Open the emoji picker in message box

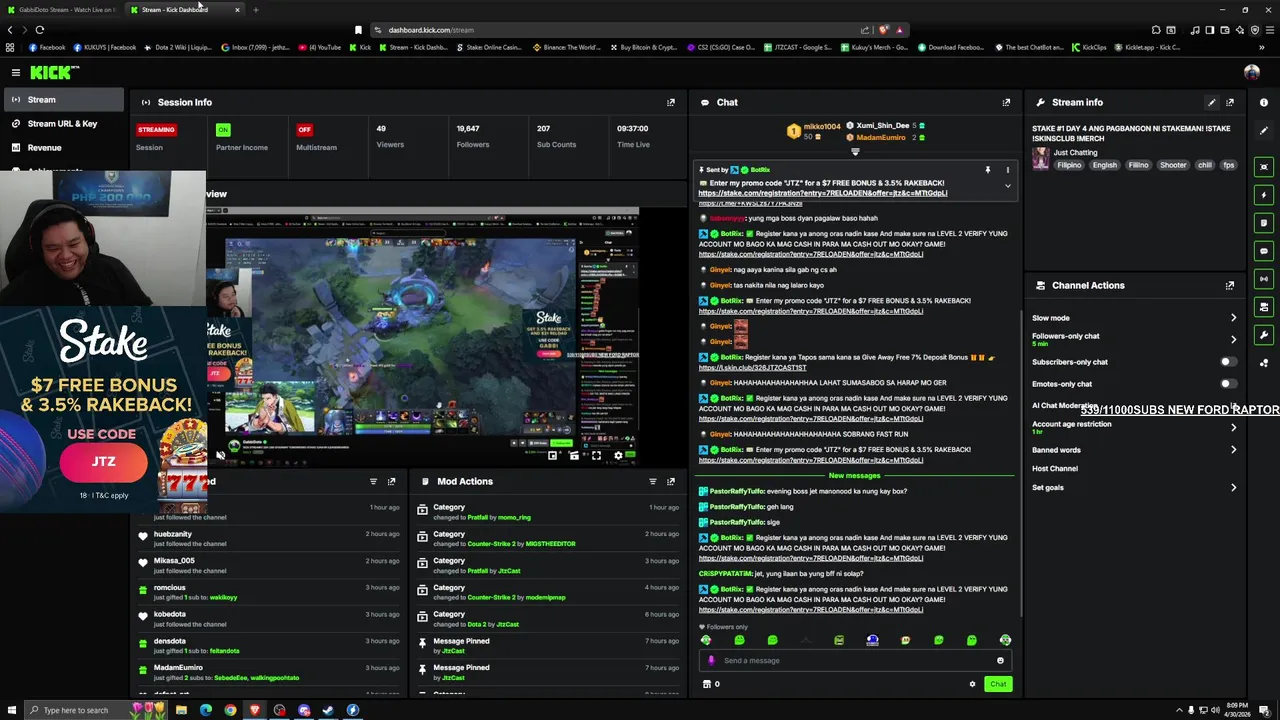pyautogui.click(x=1000, y=660)
